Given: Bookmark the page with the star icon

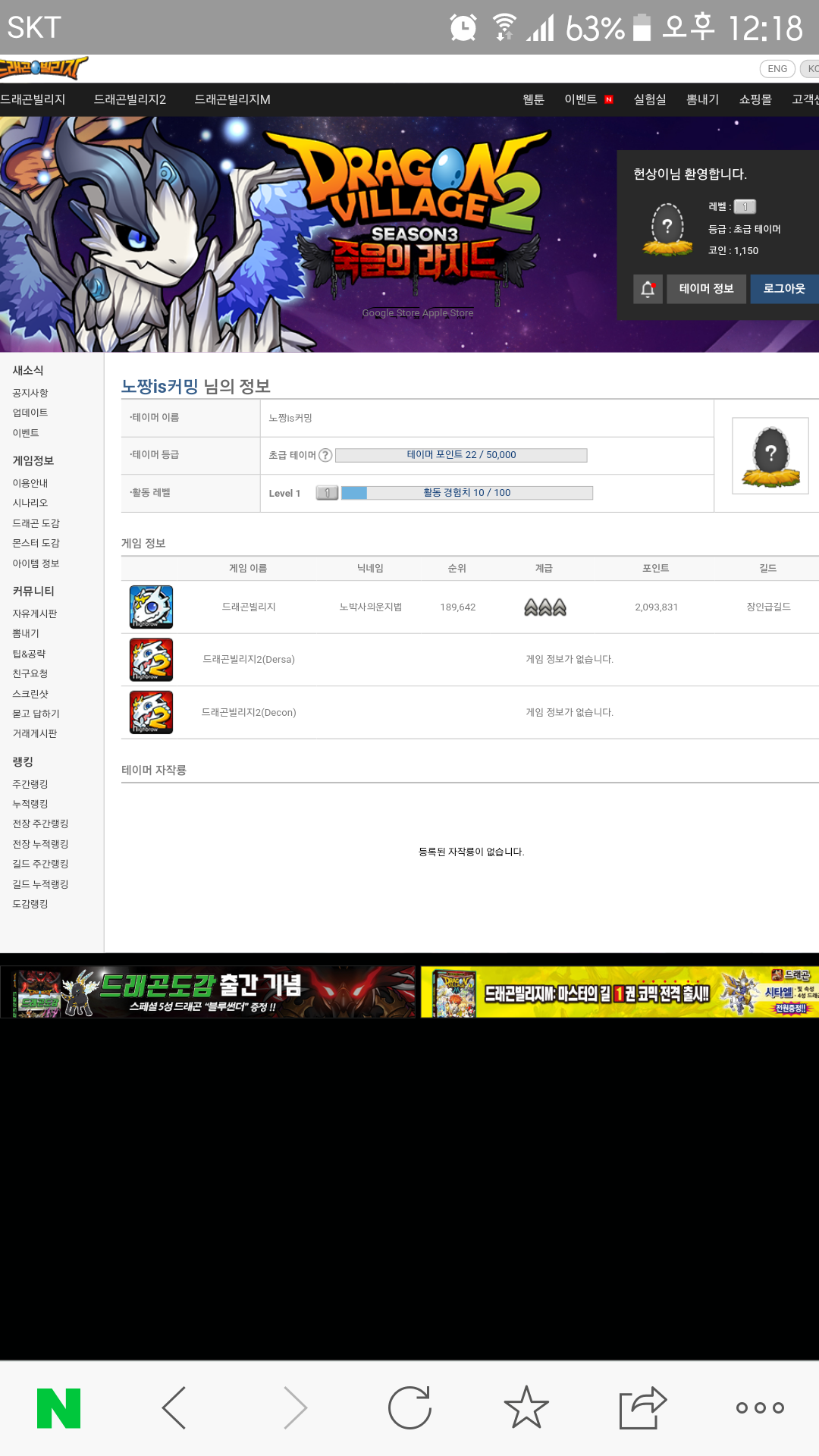Looking at the screenshot, I should pyautogui.click(x=526, y=1407).
